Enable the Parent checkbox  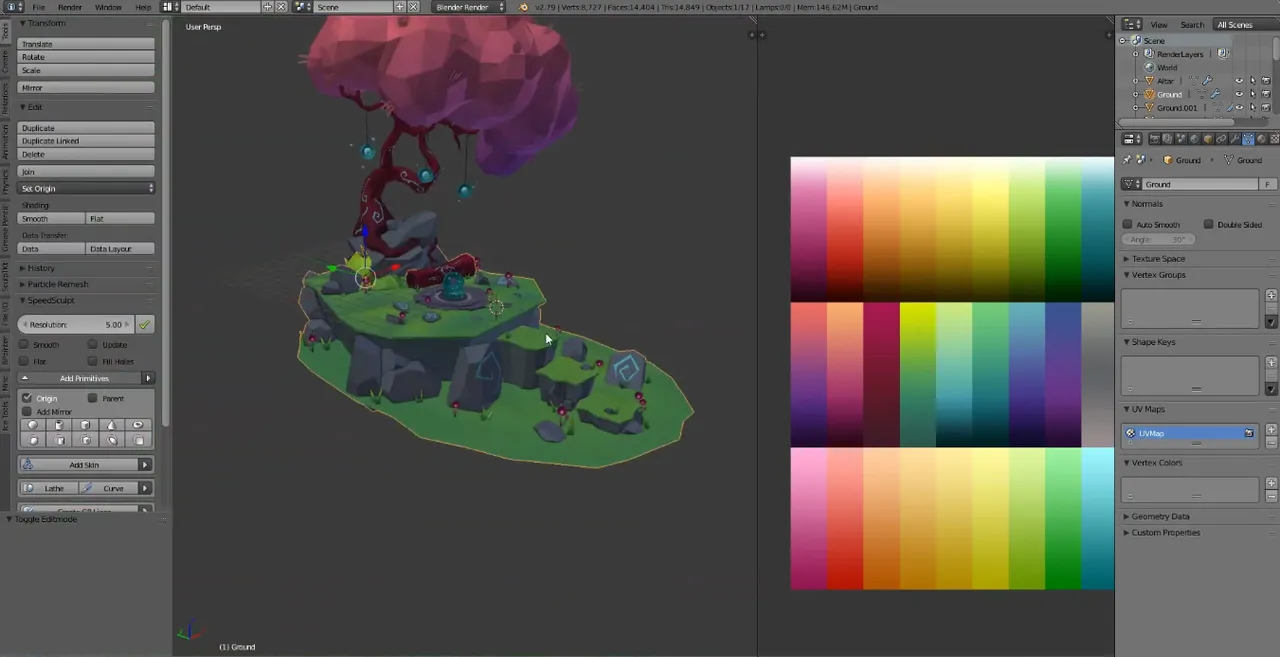(x=92, y=398)
